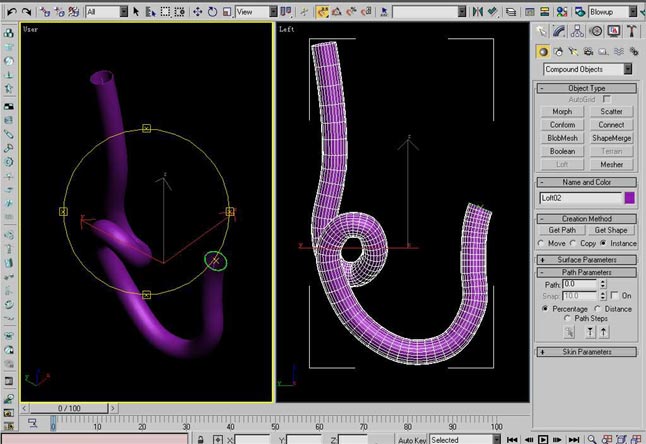The height and width of the screenshot is (444, 646).
Task: Toggle the Angle Snap tool
Action: pyautogui.click(x=337, y=12)
